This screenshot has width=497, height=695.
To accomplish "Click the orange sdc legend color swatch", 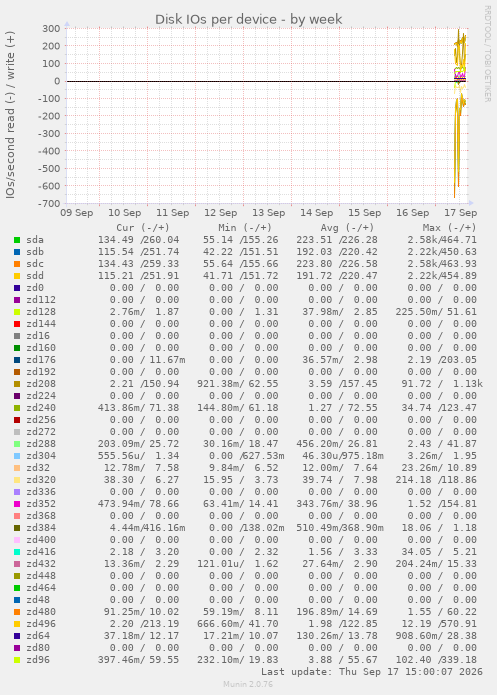I will pos(17,264).
